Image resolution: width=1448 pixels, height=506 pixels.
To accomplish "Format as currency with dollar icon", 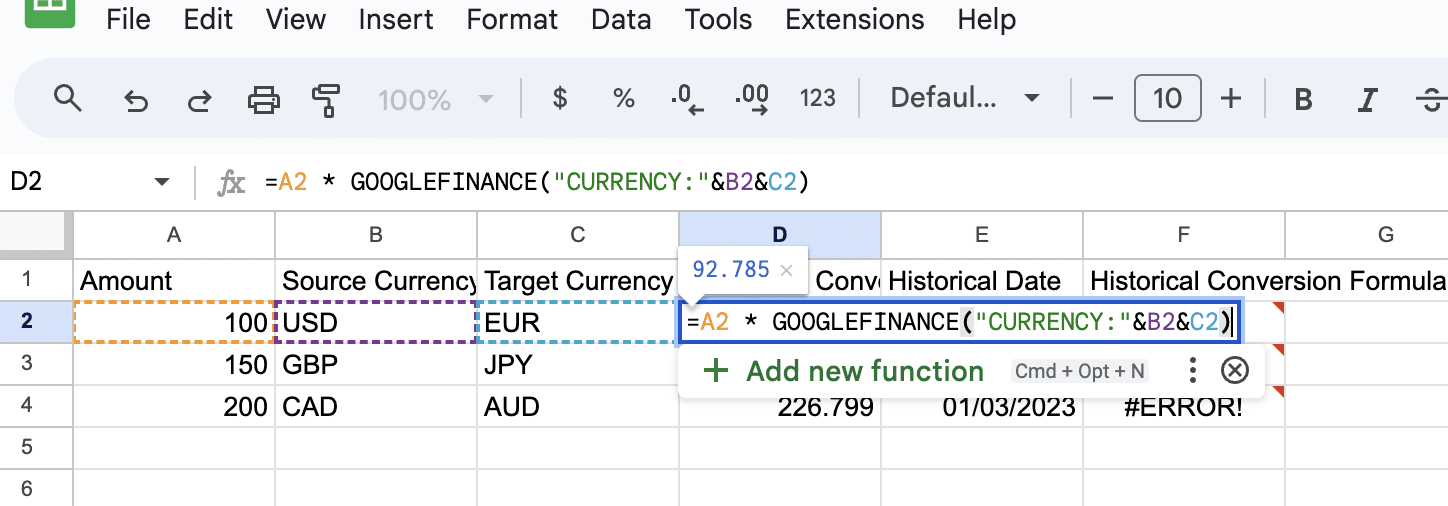I will click(560, 98).
